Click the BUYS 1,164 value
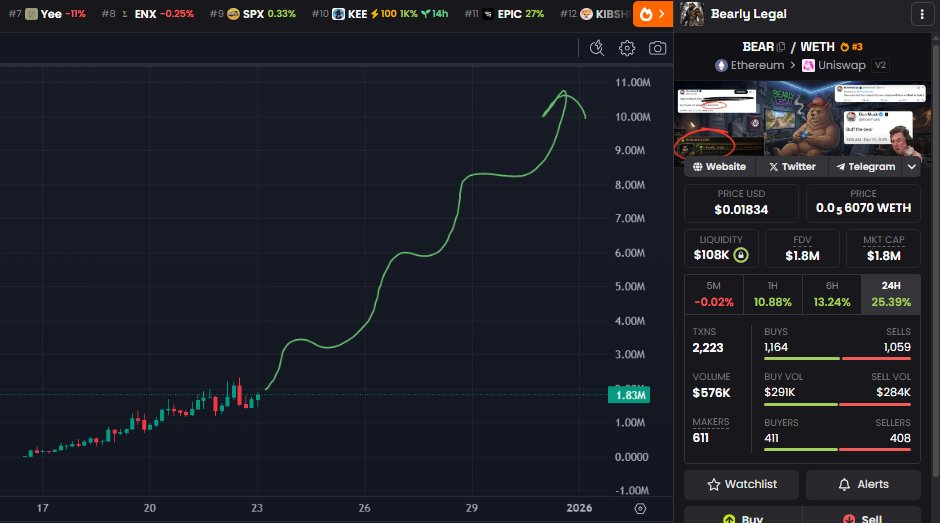940x523 pixels. click(776, 347)
